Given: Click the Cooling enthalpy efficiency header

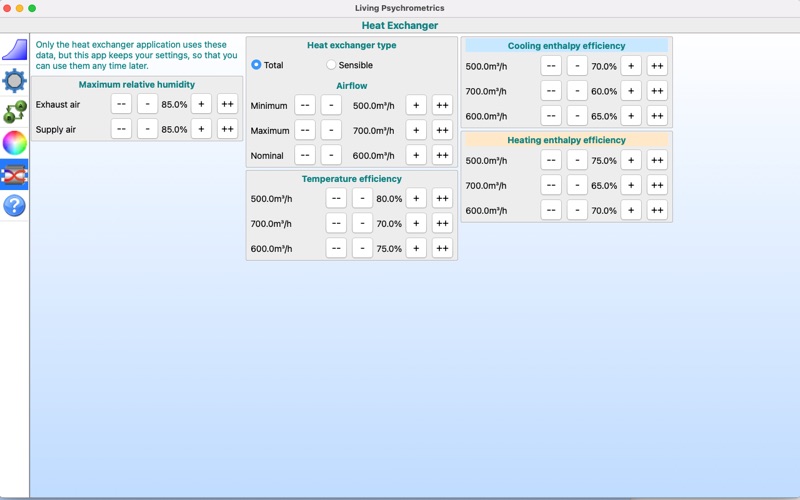Looking at the screenshot, I should (x=566, y=45).
